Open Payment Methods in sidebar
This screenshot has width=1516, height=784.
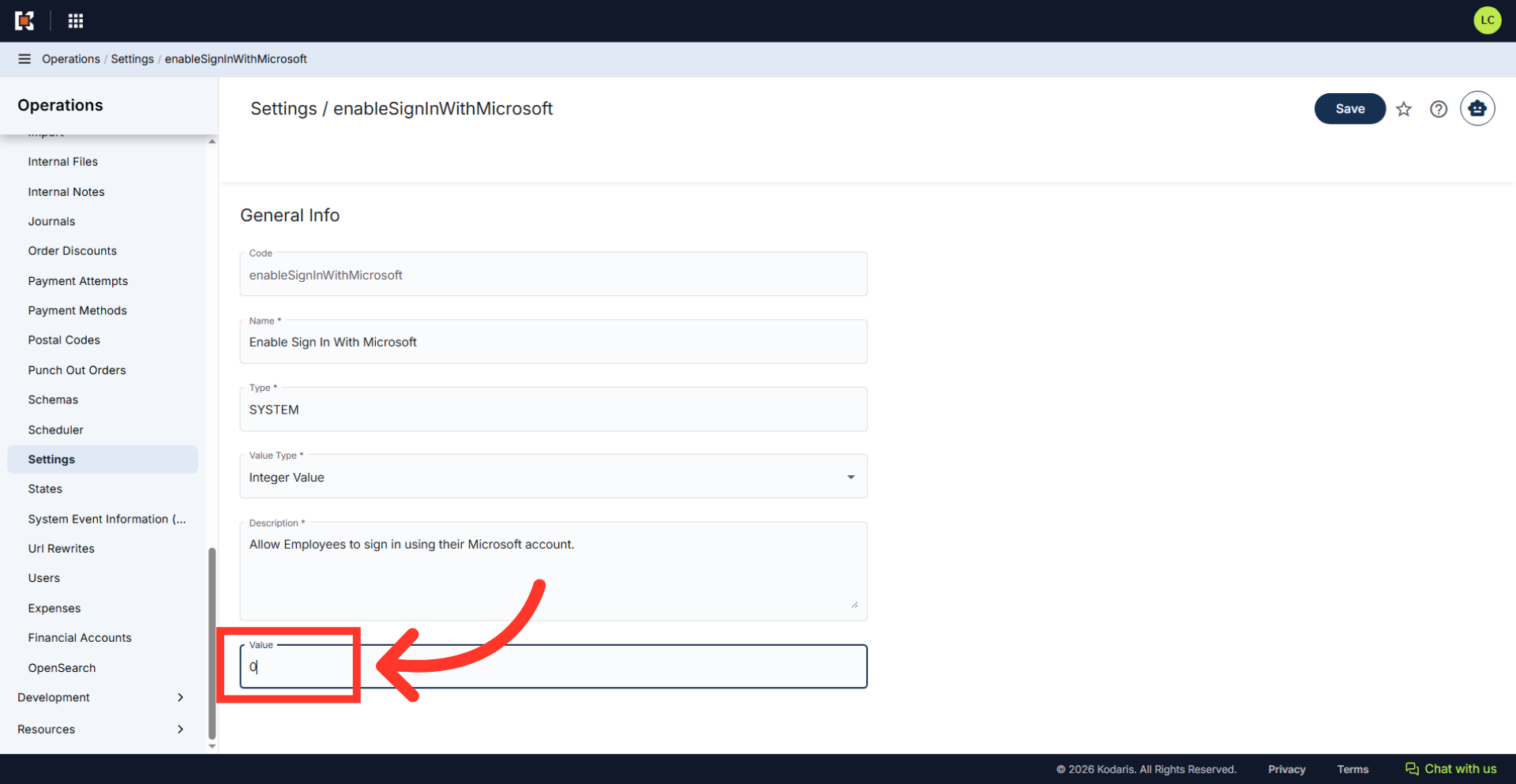(77, 311)
